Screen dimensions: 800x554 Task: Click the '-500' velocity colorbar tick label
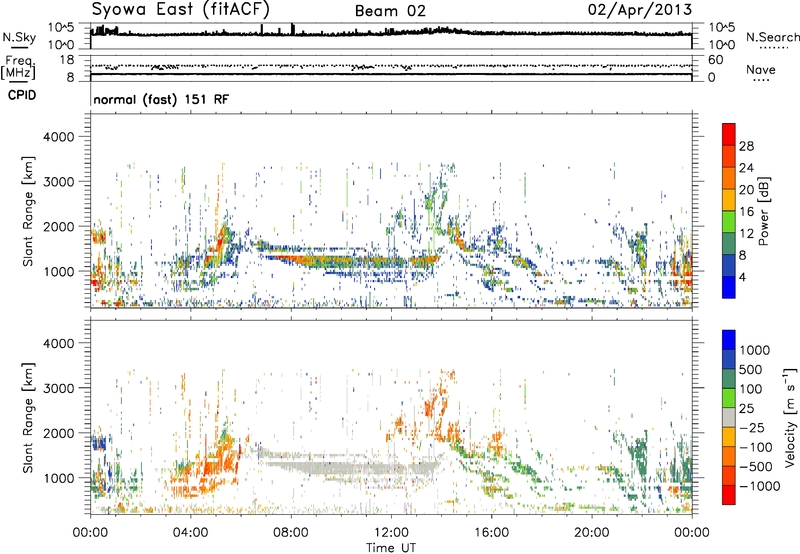(x=755, y=466)
